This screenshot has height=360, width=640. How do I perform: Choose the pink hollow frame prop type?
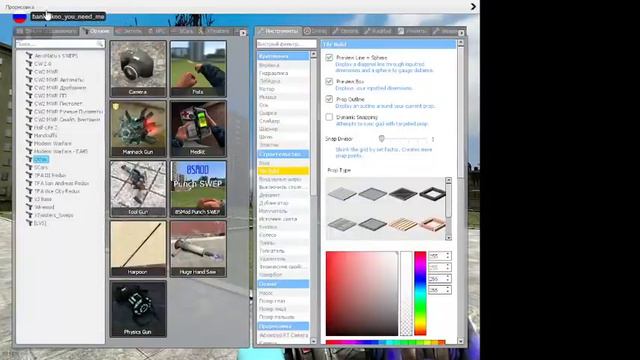pos(433,224)
